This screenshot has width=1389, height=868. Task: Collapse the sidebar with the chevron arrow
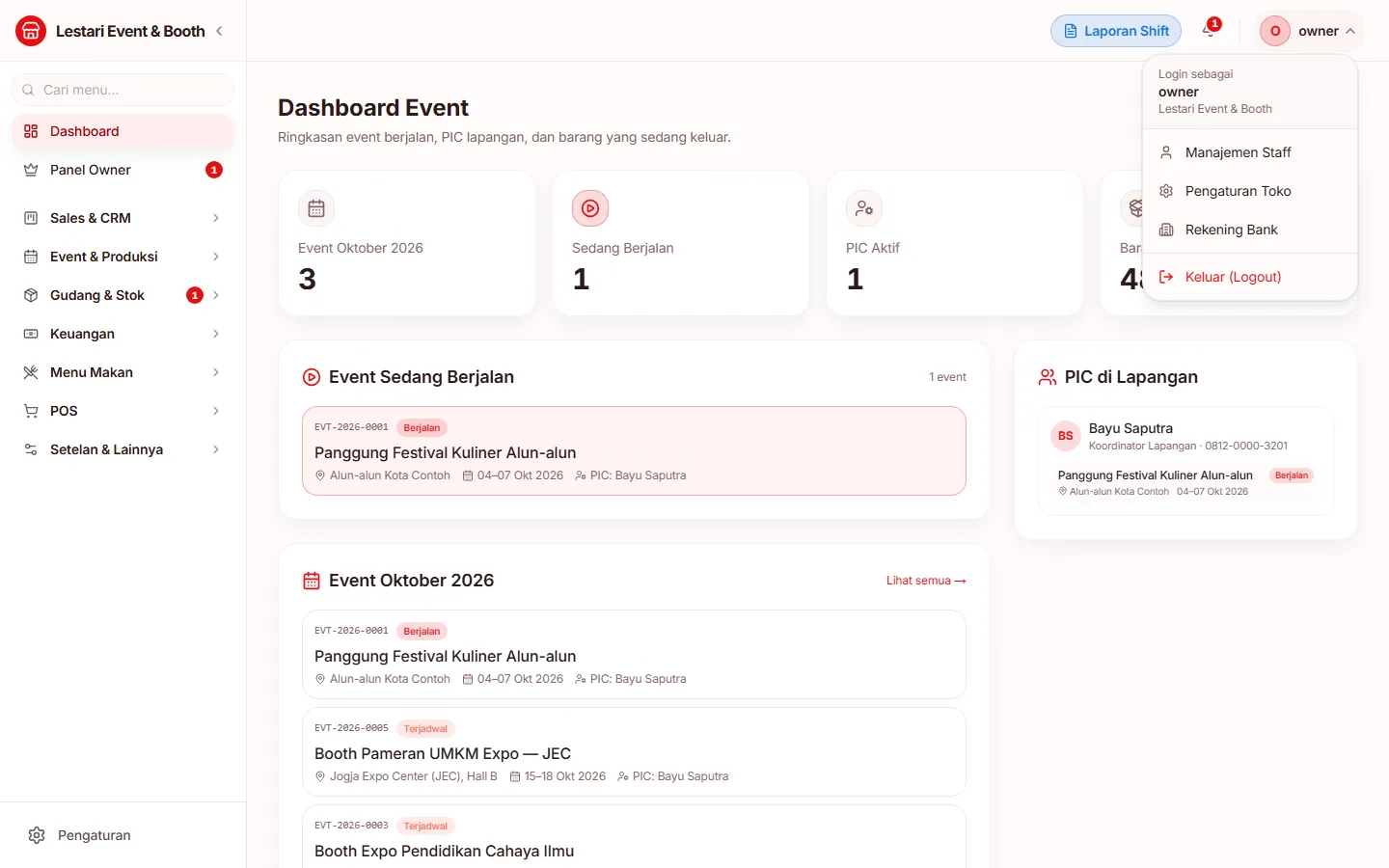click(x=219, y=31)
